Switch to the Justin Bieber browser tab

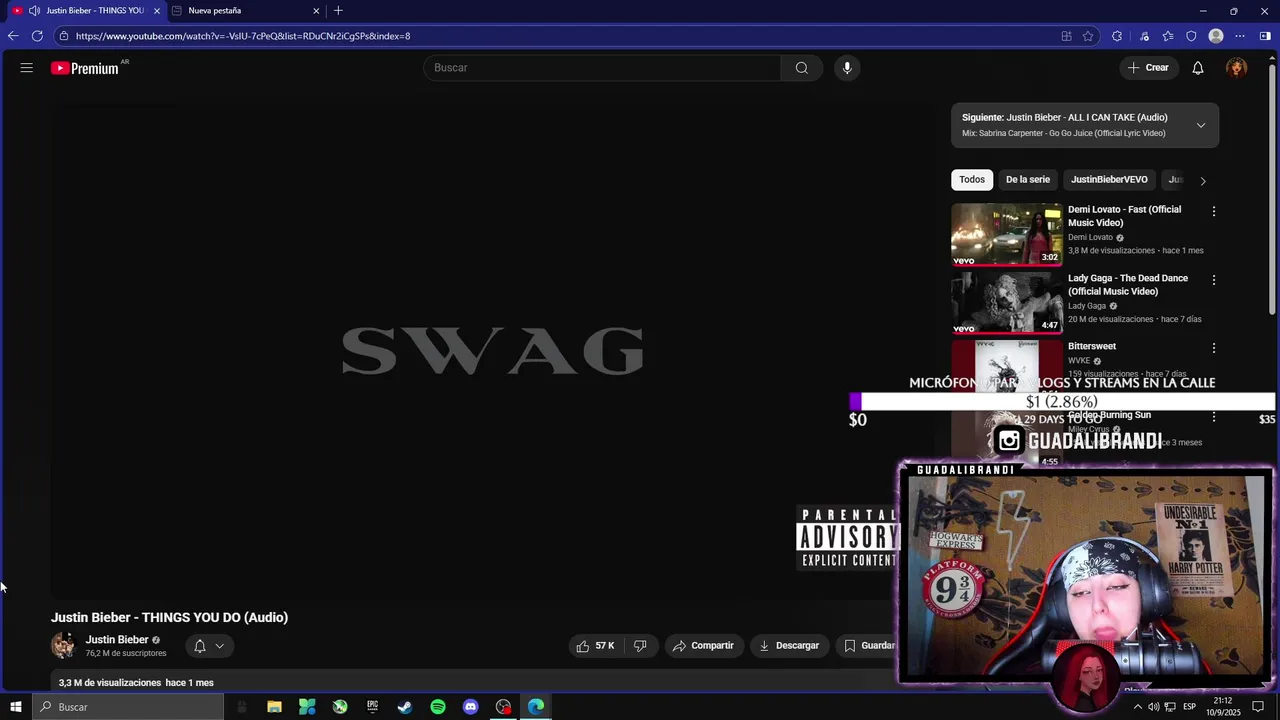click(85, 11)
